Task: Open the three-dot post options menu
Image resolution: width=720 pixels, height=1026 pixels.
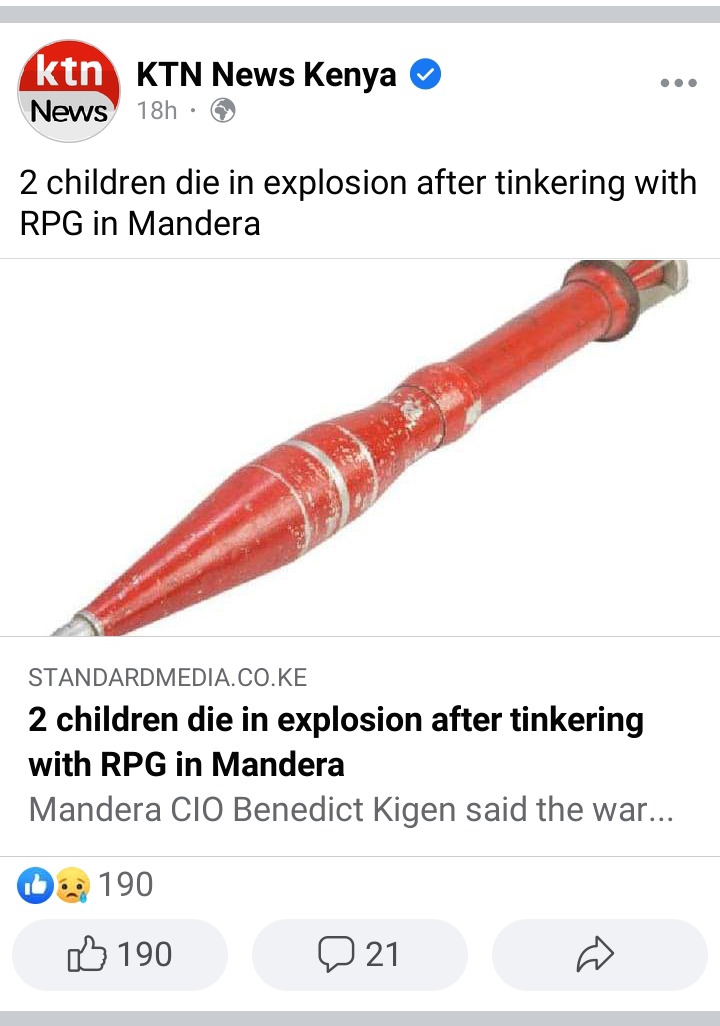Action: [679, 83]
